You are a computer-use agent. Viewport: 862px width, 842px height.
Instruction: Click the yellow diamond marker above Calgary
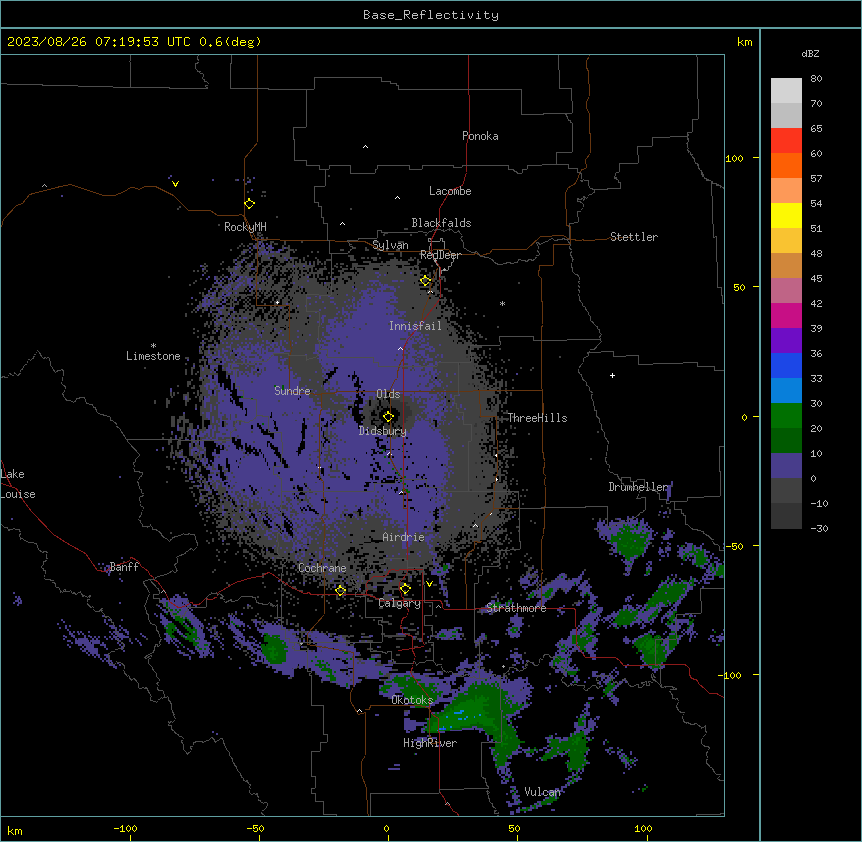pos(405,589)
